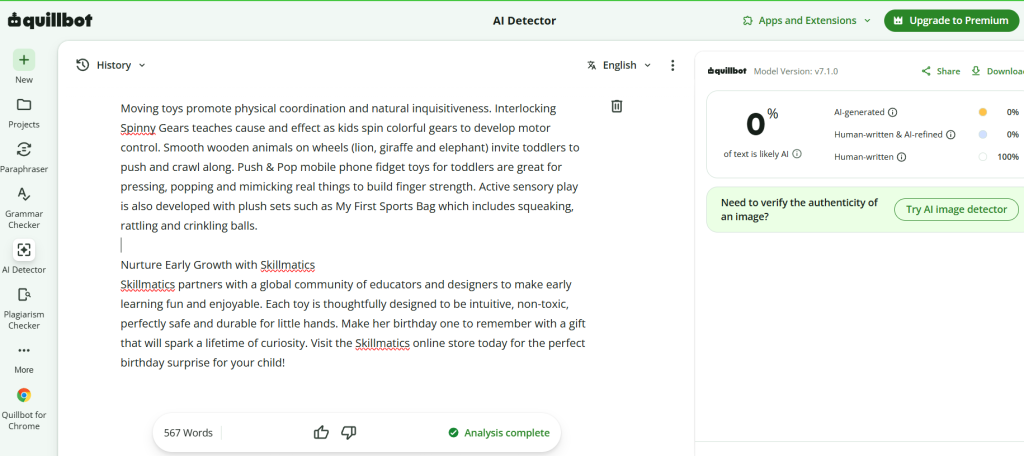Download the detection report
Image resolution: width=1024 pixels, height=456 pixels.
tap(998, 71)
